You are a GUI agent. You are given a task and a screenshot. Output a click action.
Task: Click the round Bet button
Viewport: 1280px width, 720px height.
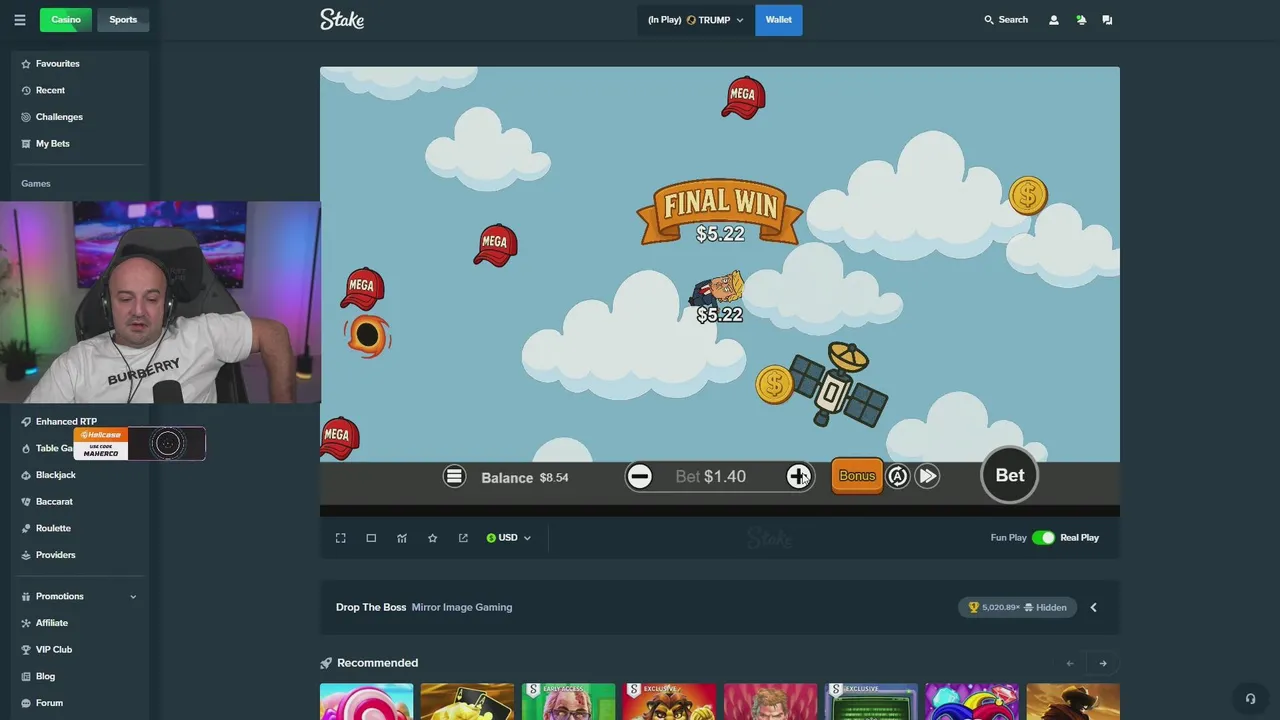[1009, 475]
